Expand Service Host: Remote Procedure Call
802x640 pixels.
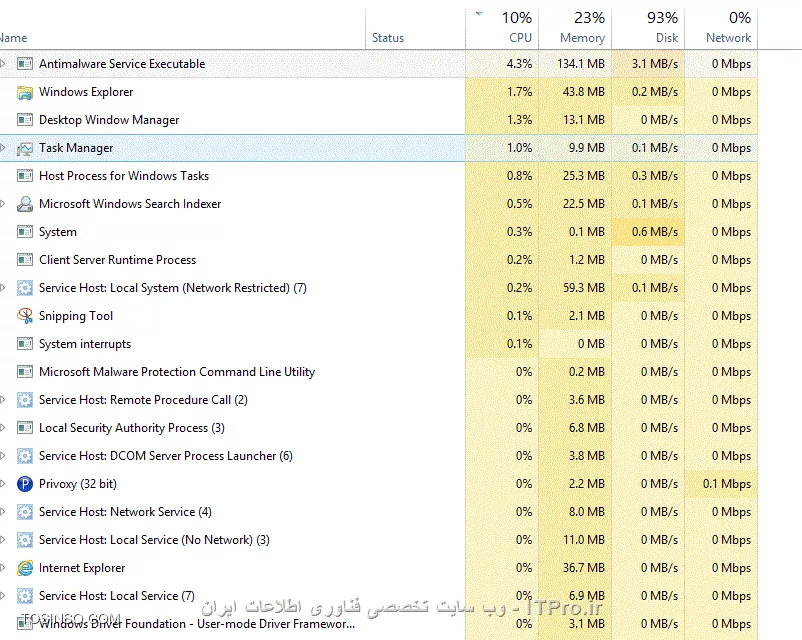(x=3, y=400)
